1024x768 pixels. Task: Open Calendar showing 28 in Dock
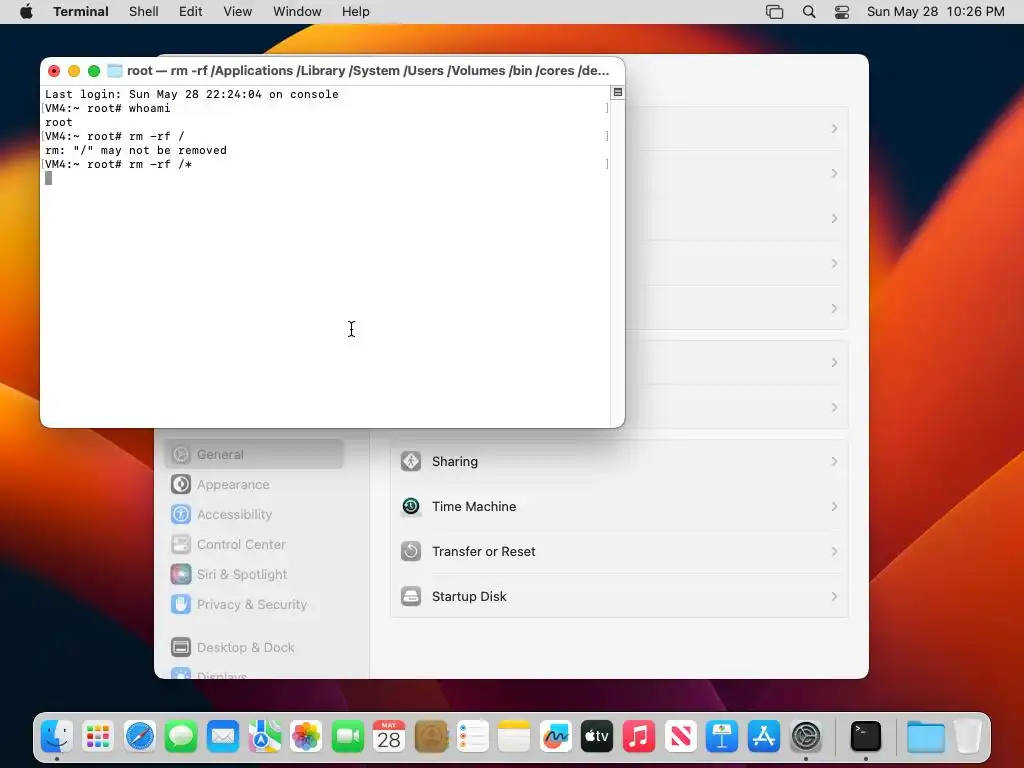click(389, 737)
